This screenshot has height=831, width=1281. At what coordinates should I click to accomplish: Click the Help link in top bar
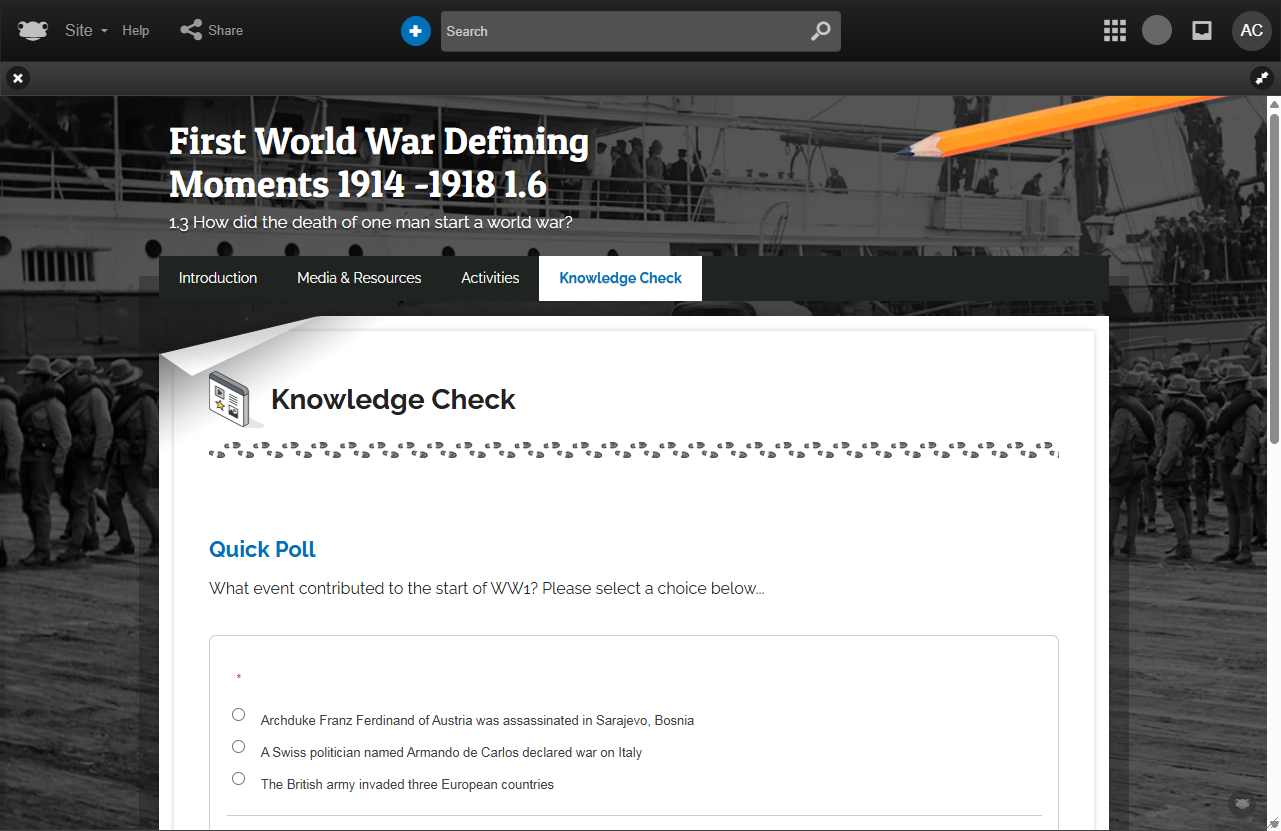[x=136, y=31]
